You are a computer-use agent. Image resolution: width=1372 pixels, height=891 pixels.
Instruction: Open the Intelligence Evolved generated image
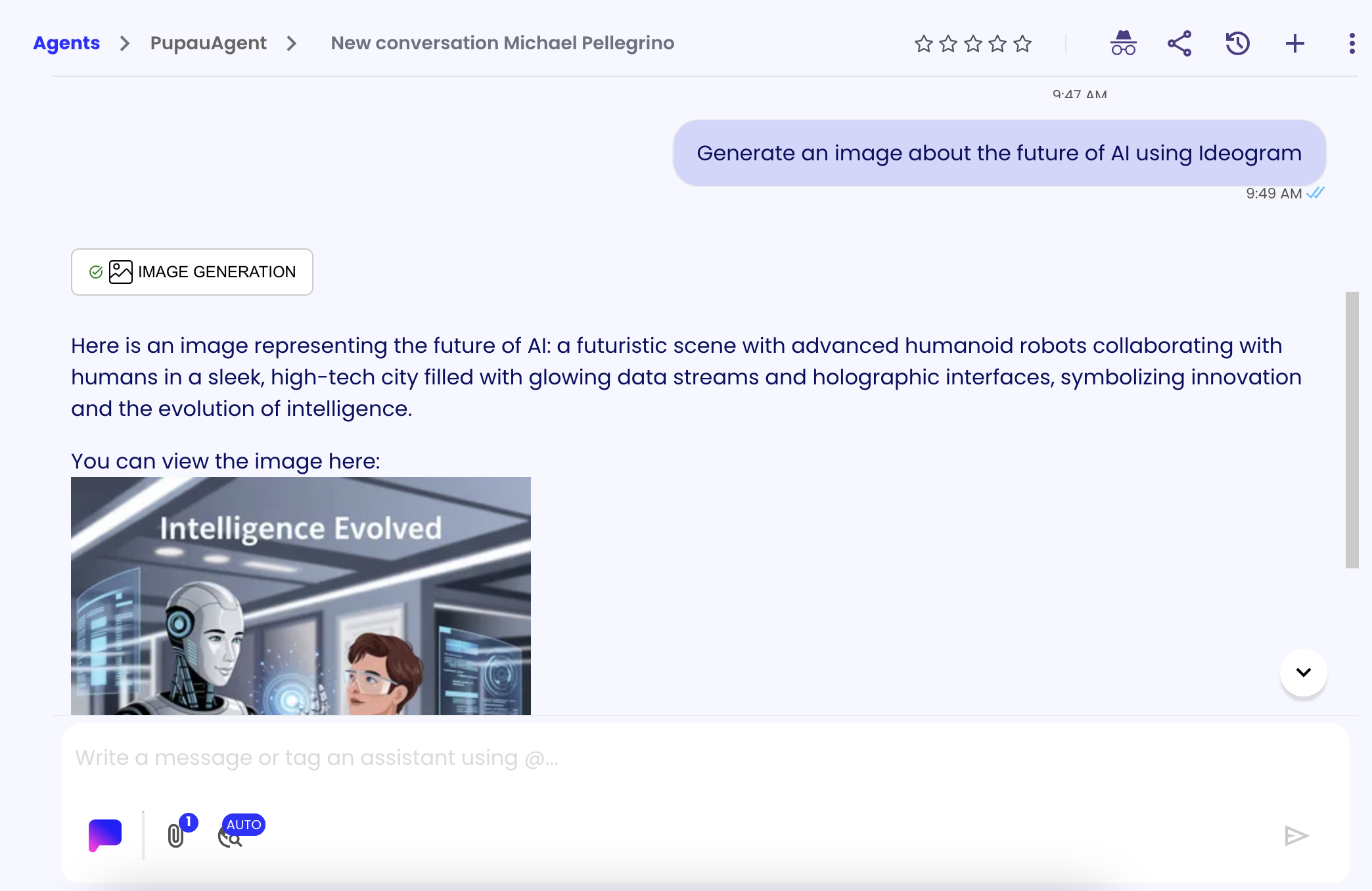point(301,596)
